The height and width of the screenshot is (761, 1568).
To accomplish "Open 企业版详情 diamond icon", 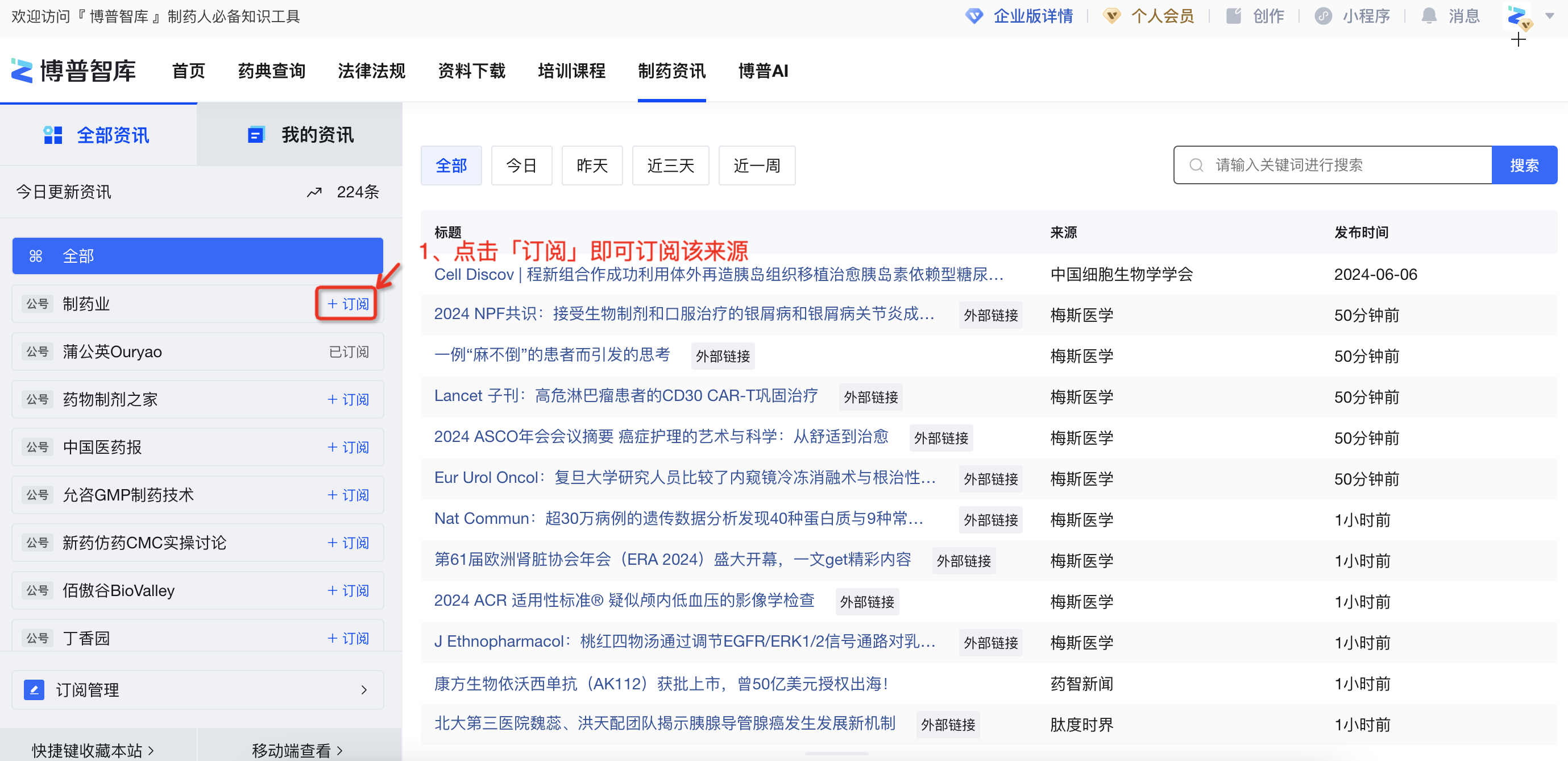I will [974, 16].
